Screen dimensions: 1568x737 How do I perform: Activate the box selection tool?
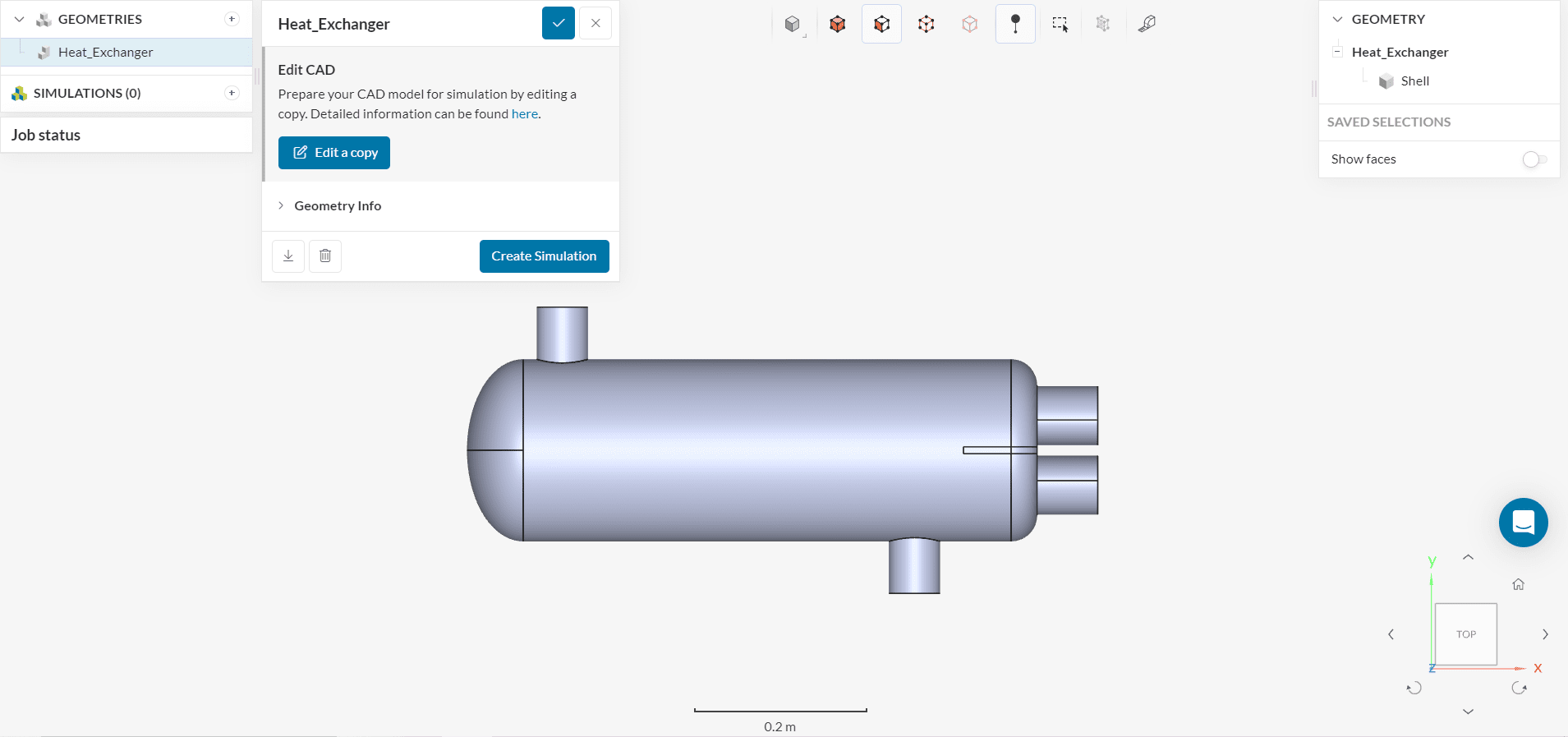tap(1060, 24)
